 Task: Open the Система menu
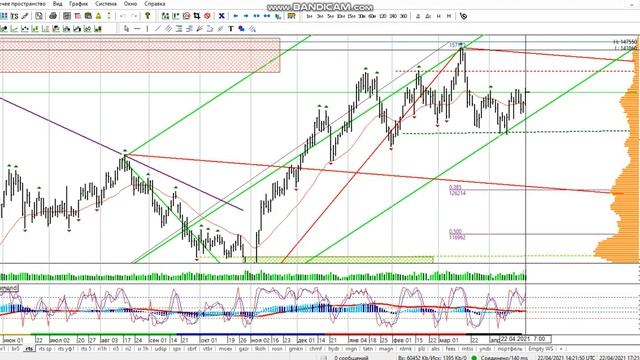pos(106,4)
